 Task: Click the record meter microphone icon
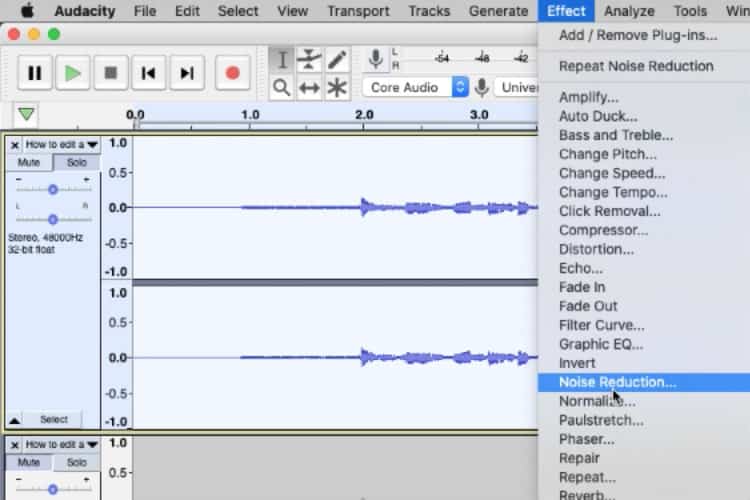pyautogui.click(x=376, y=59)
